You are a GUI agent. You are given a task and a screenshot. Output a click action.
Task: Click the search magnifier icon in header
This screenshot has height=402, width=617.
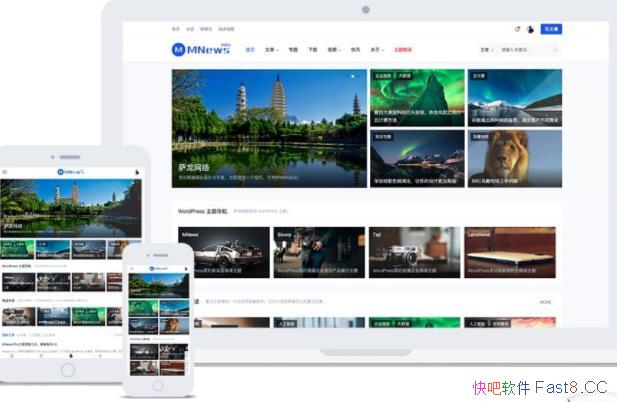[556, 49]
